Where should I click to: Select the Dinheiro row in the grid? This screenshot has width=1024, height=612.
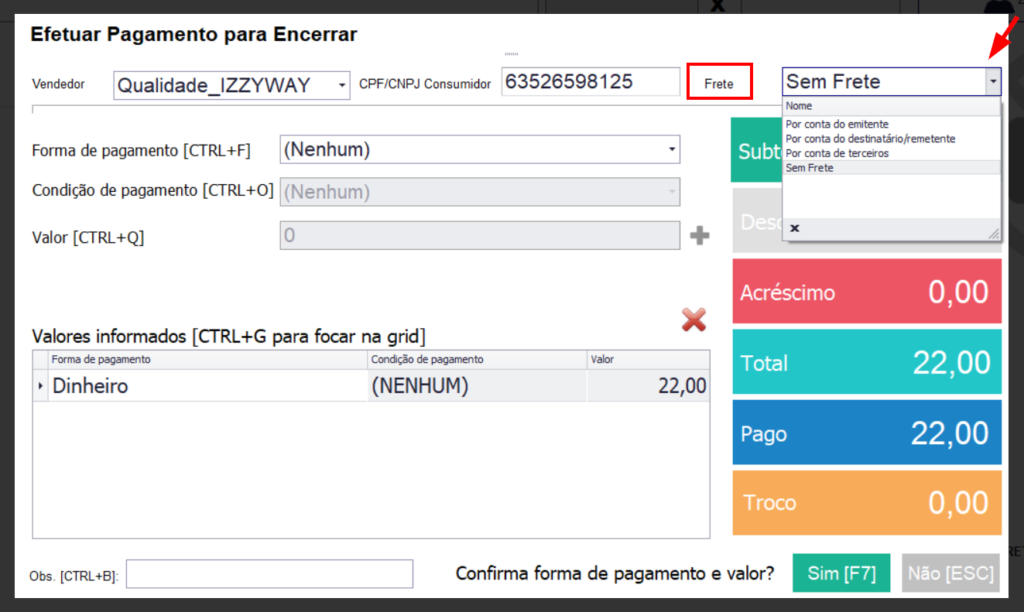pos(200,386)
